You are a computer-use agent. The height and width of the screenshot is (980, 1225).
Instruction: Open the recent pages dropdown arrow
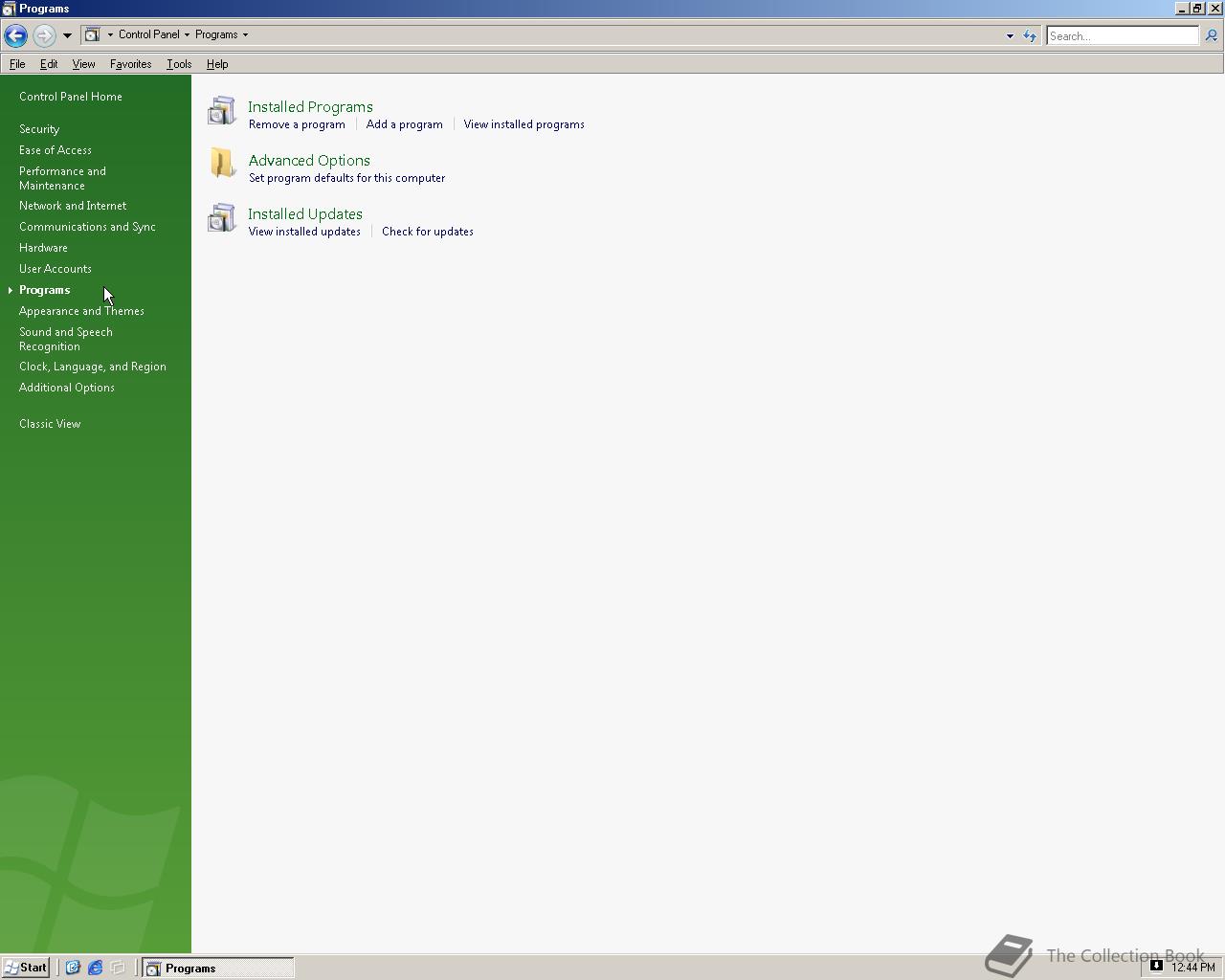pyautogui.click(x=67, y=35)
